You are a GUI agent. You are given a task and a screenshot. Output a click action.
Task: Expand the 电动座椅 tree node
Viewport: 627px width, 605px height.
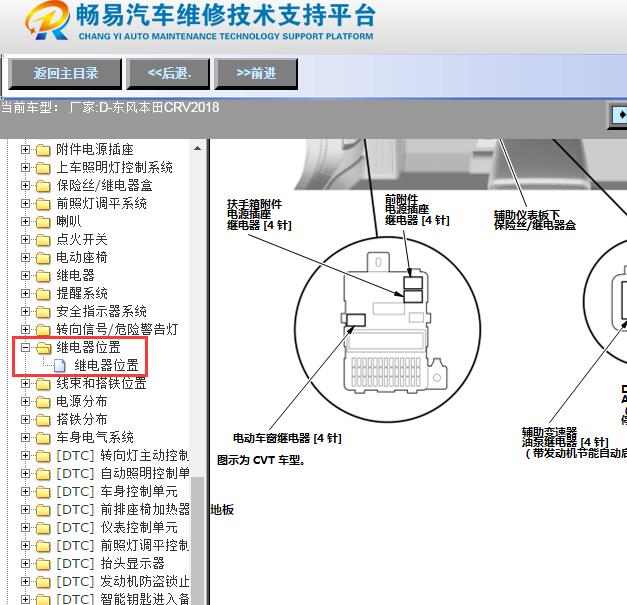[x=25, y=257]
